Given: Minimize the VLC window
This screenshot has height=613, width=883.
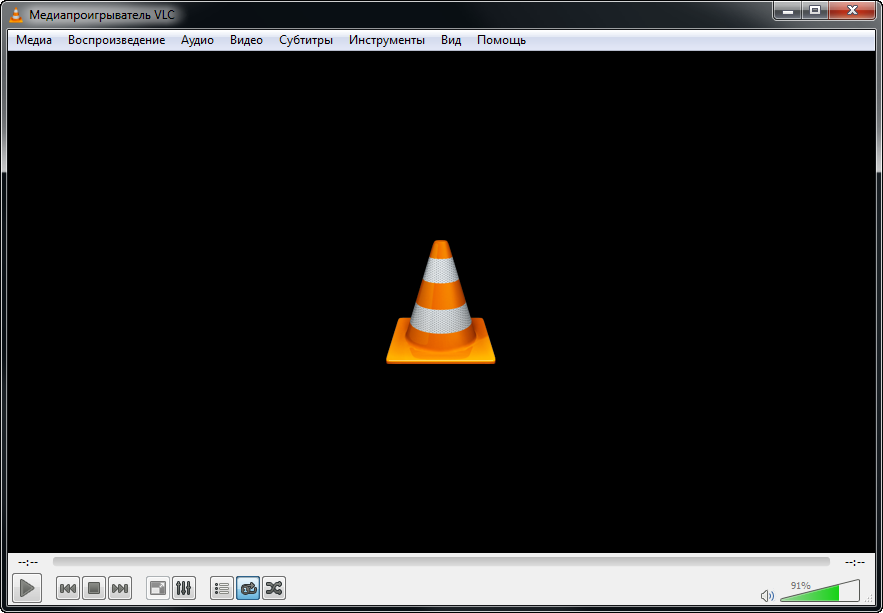Looking at the screenshot, I should pos(788,10).
